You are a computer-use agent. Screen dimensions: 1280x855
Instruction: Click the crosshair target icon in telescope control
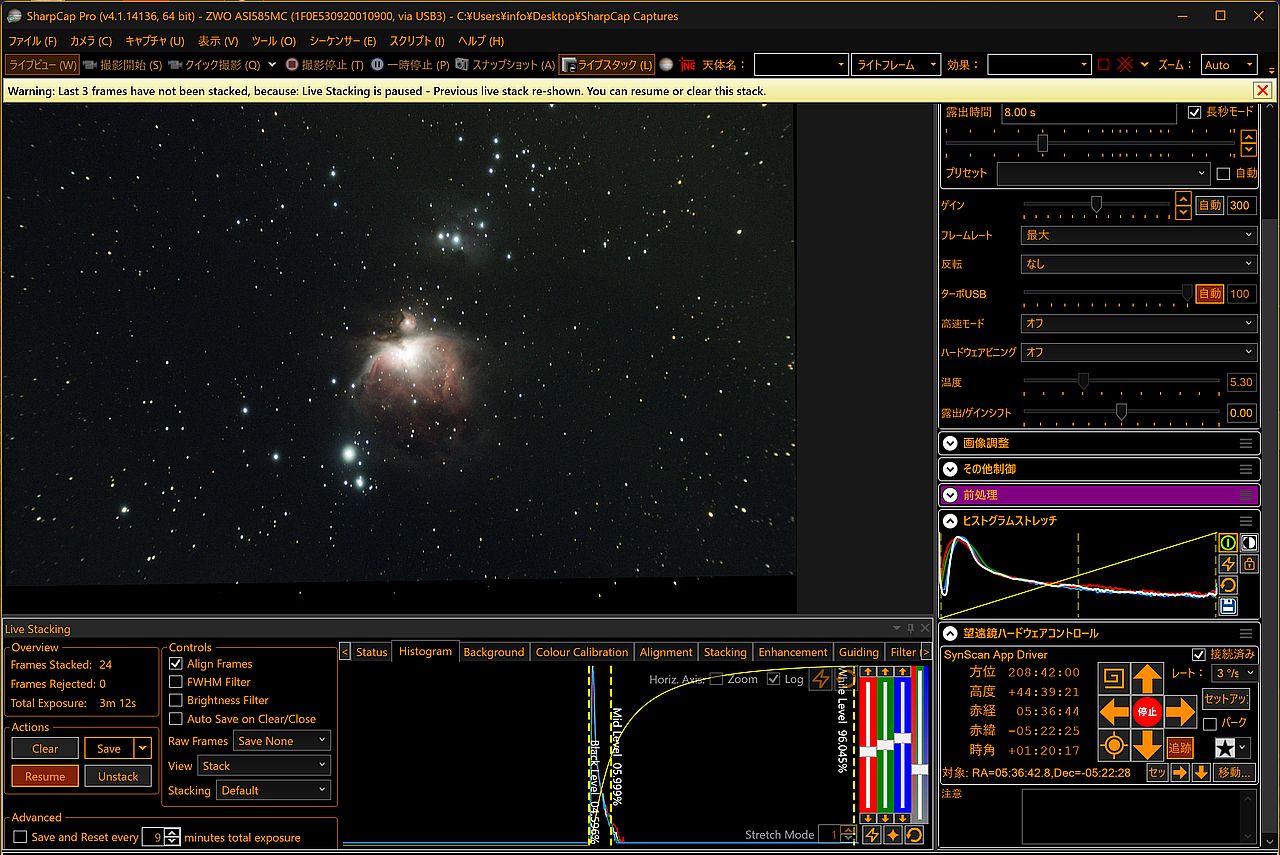pyautogui.click(x=1114, y=746)
